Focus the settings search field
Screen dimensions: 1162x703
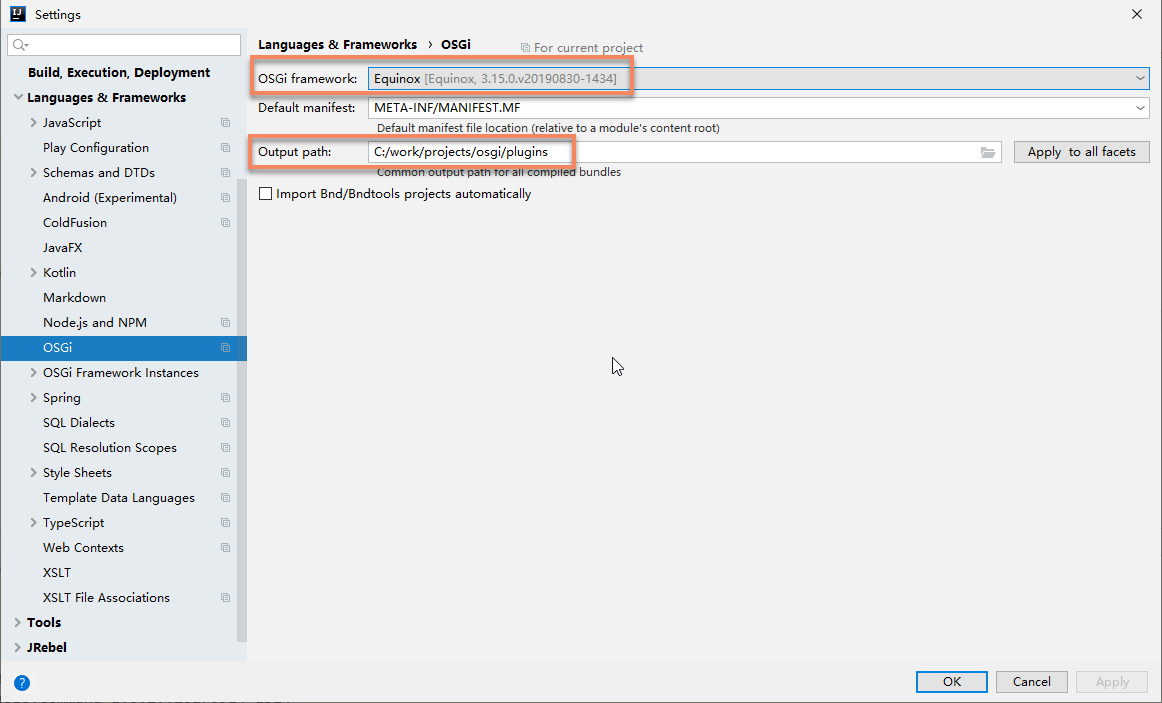tap(124, 45)
